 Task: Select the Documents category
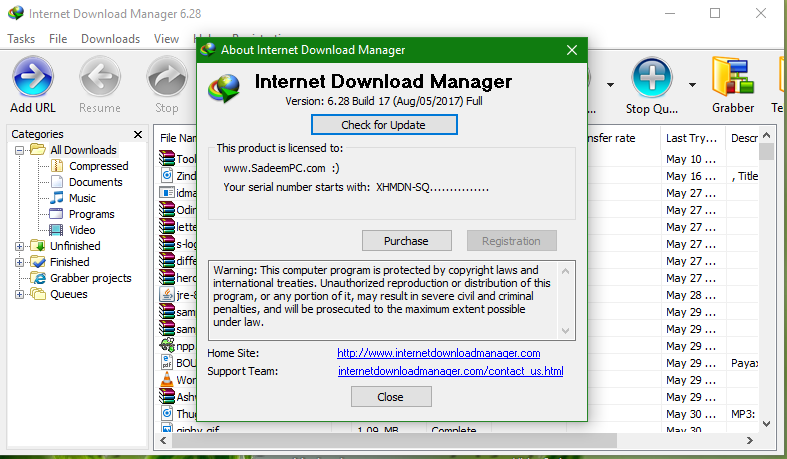(x=95, y=182)
